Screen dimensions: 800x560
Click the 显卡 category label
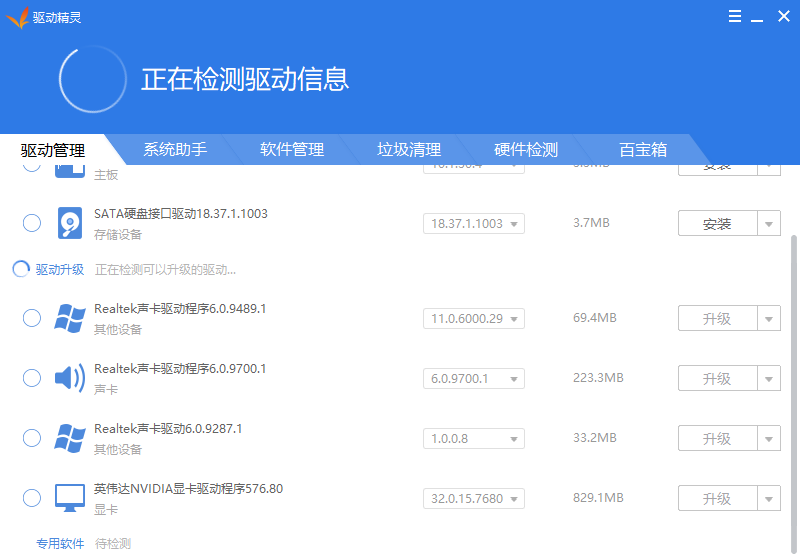(x=106, y=510)
